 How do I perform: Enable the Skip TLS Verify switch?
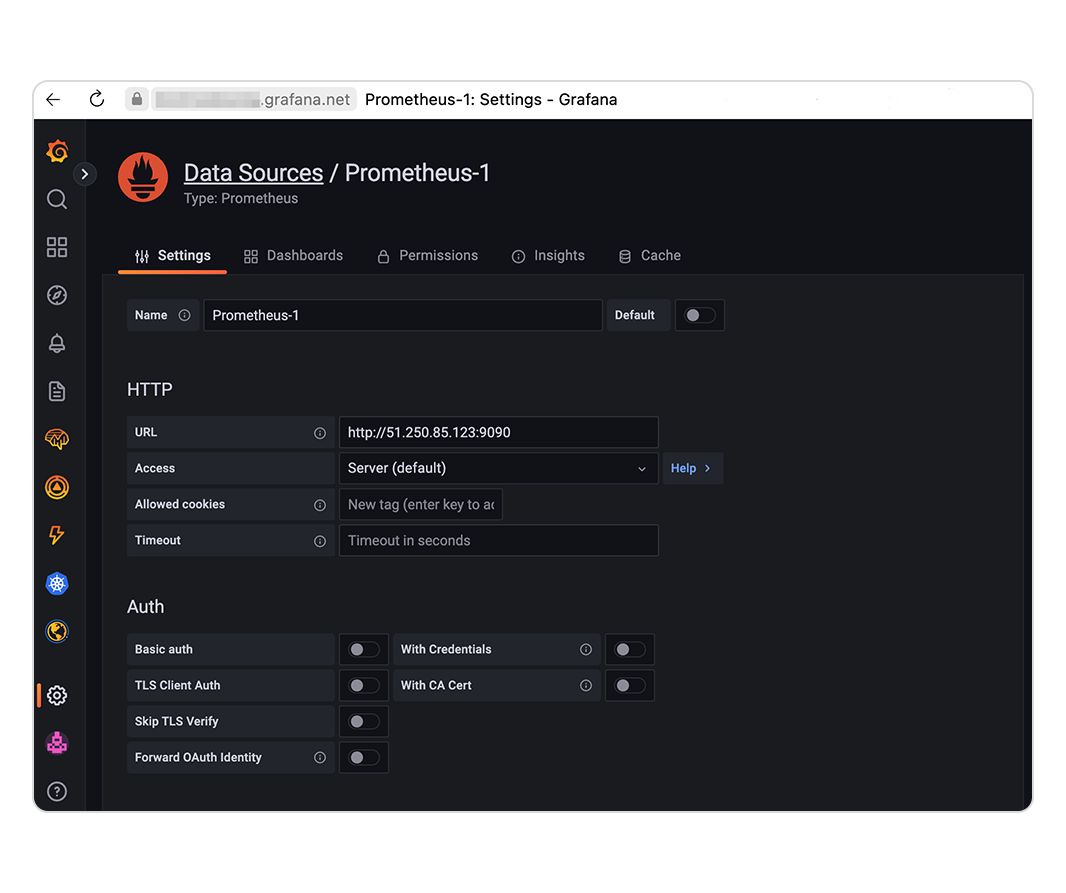(364, 722)
